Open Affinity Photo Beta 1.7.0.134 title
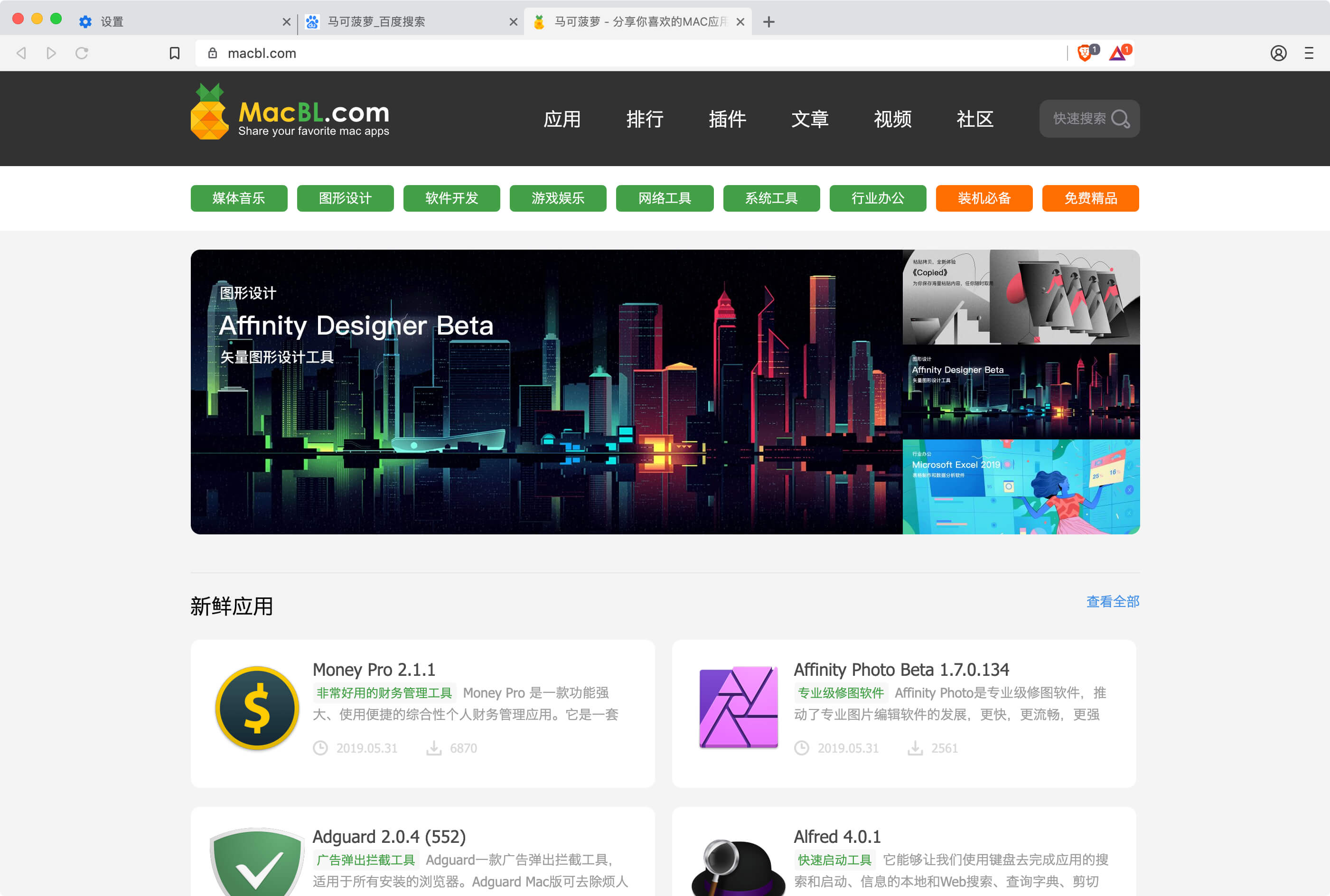This screenshot has width=1330, height=896. click(901, 669)
